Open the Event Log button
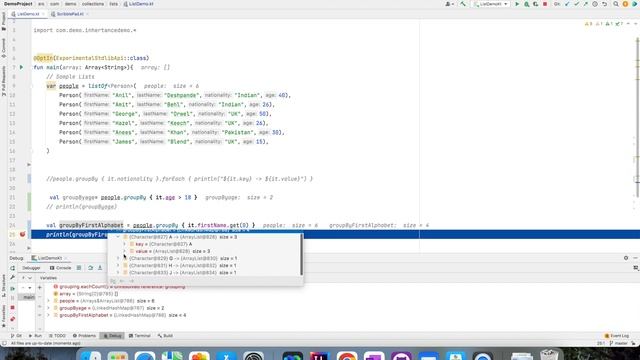Image resolution: width=640 pixels, height=360 pixels. [617, 336]
